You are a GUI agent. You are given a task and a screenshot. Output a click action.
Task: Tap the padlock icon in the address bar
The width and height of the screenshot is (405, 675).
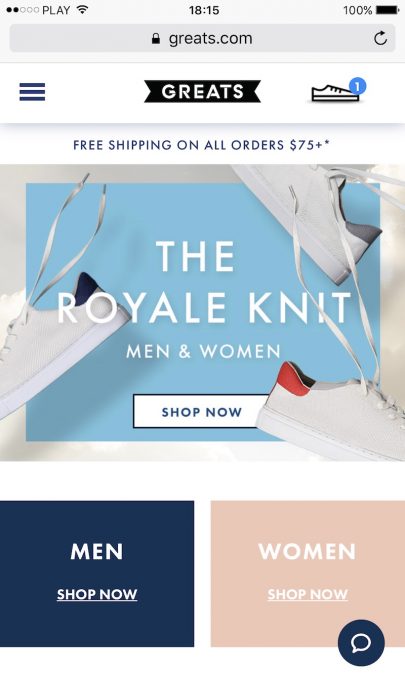[x=156, y=39]
